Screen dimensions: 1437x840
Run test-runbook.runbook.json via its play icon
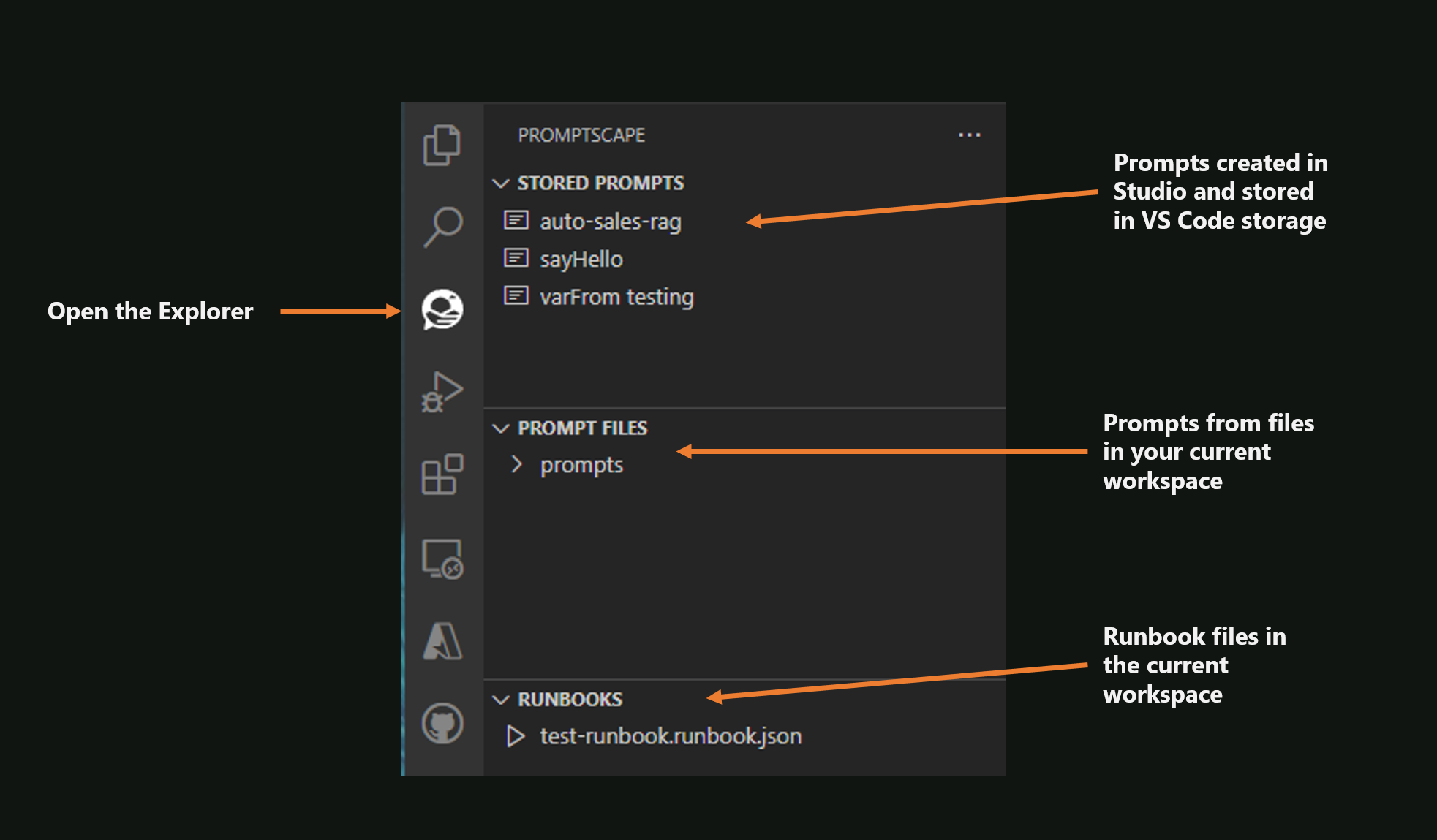[516, 736]
